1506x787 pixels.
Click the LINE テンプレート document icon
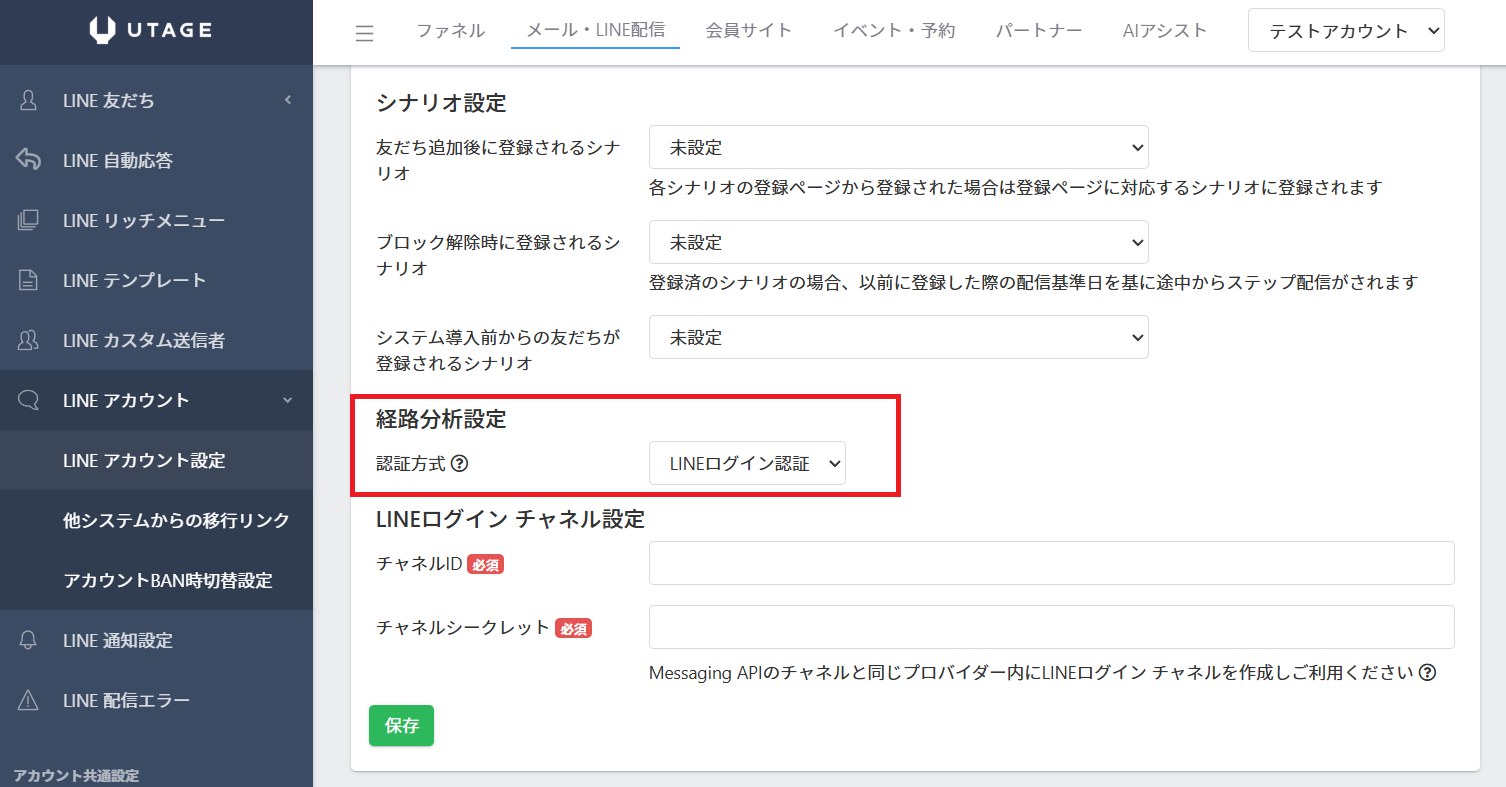tap(29, 281)
